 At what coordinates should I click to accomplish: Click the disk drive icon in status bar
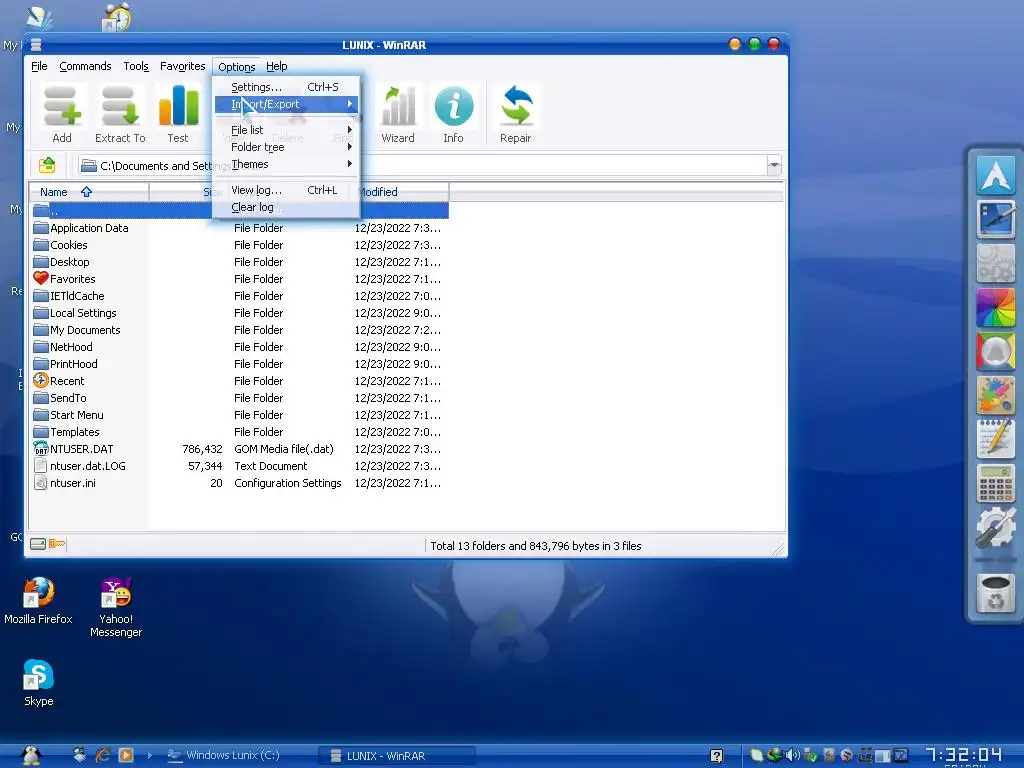[x=38, y=544]
